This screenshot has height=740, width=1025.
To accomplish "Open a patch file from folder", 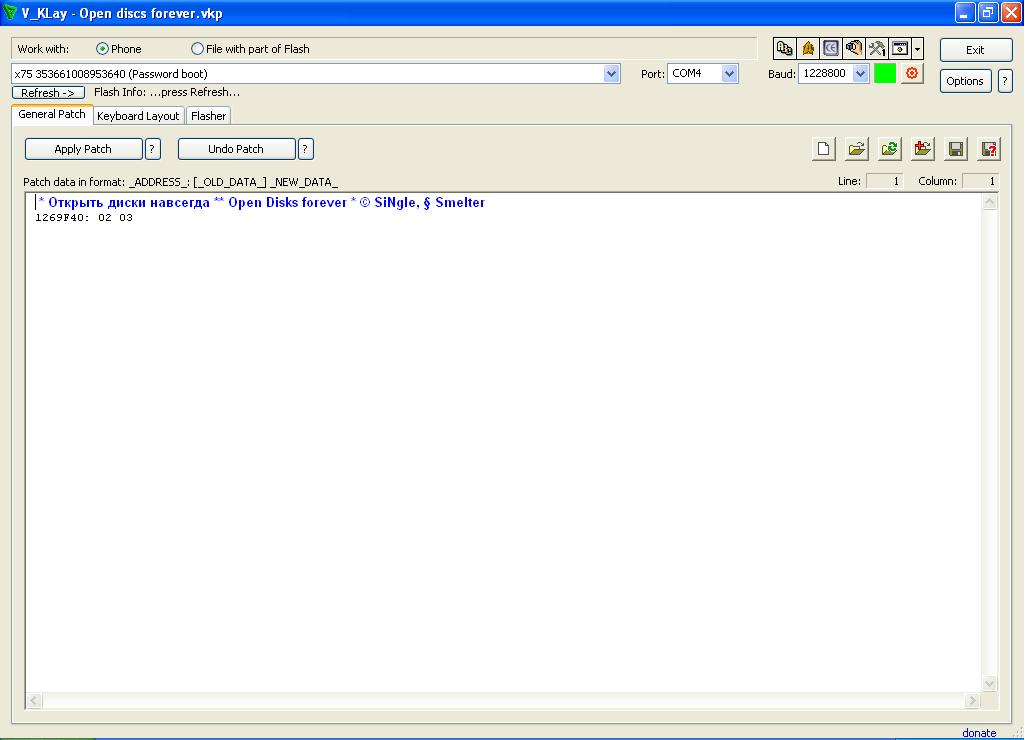I will [856, 149].
